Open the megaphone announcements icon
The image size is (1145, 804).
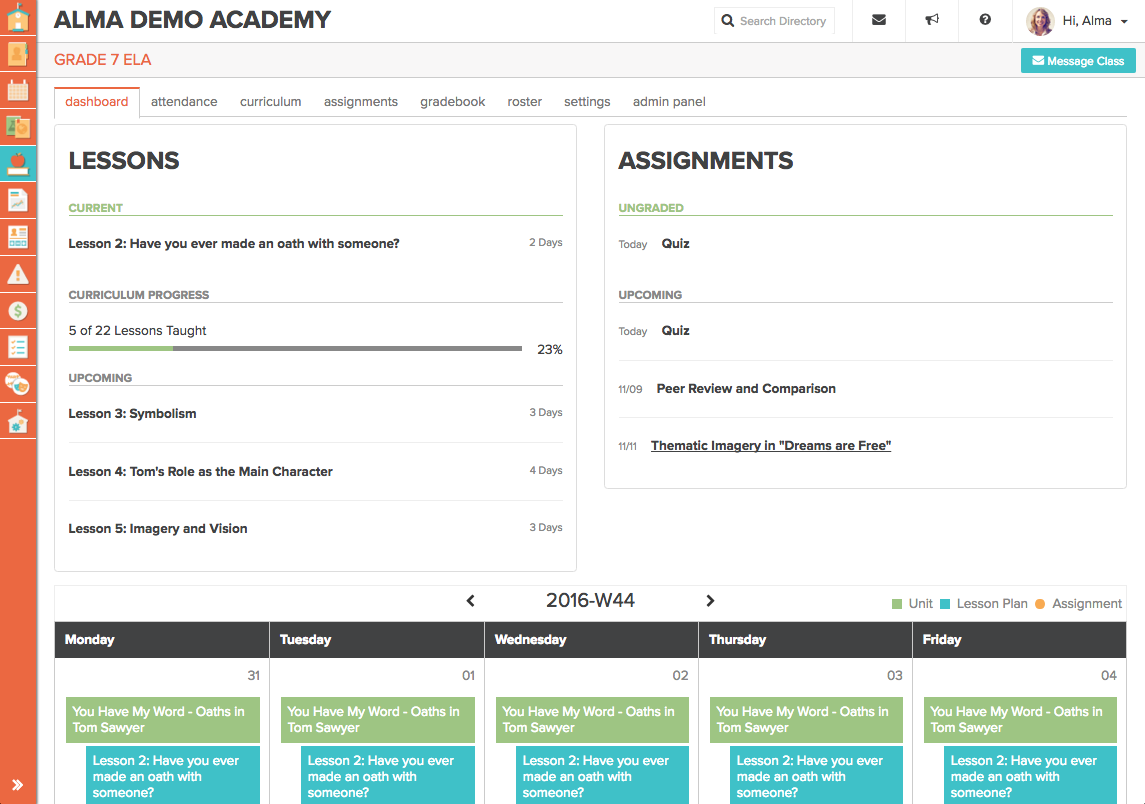click(x=931, y=20)
